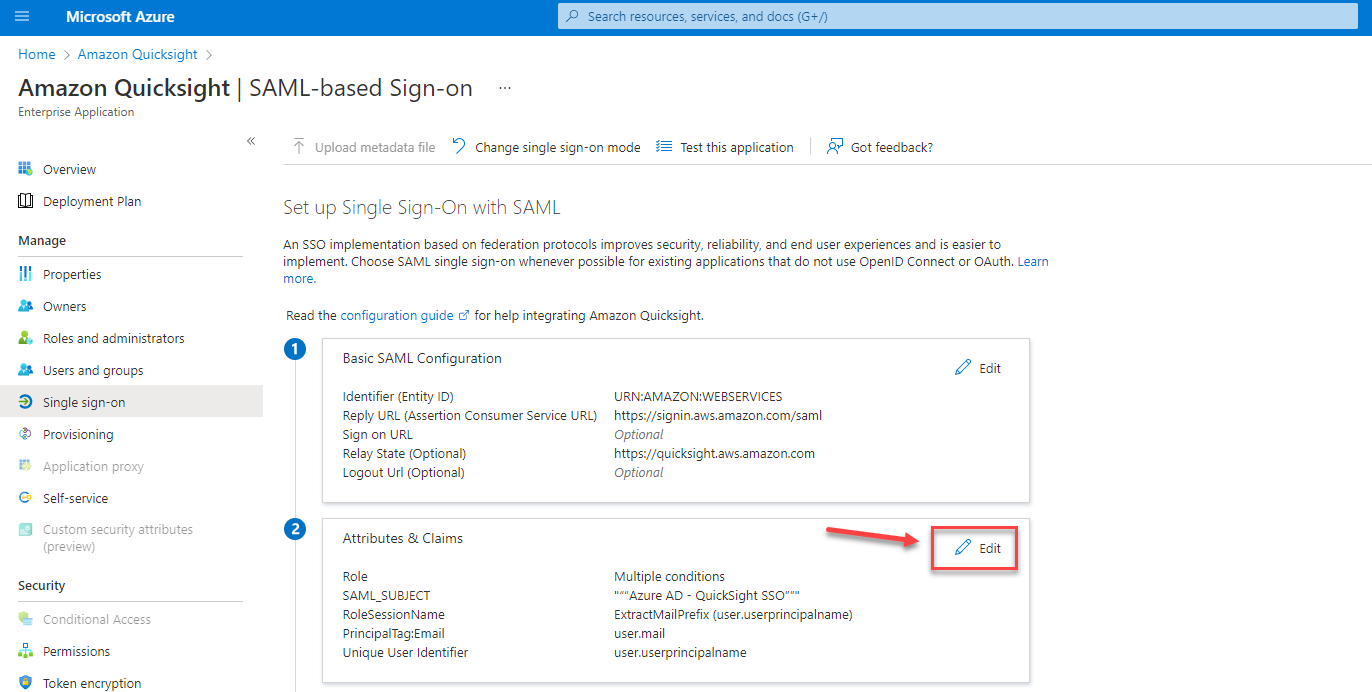Navigate to Home breadcrumb
The height and width of the screenshot is (692, 1372).
click(x=37, y=54)
